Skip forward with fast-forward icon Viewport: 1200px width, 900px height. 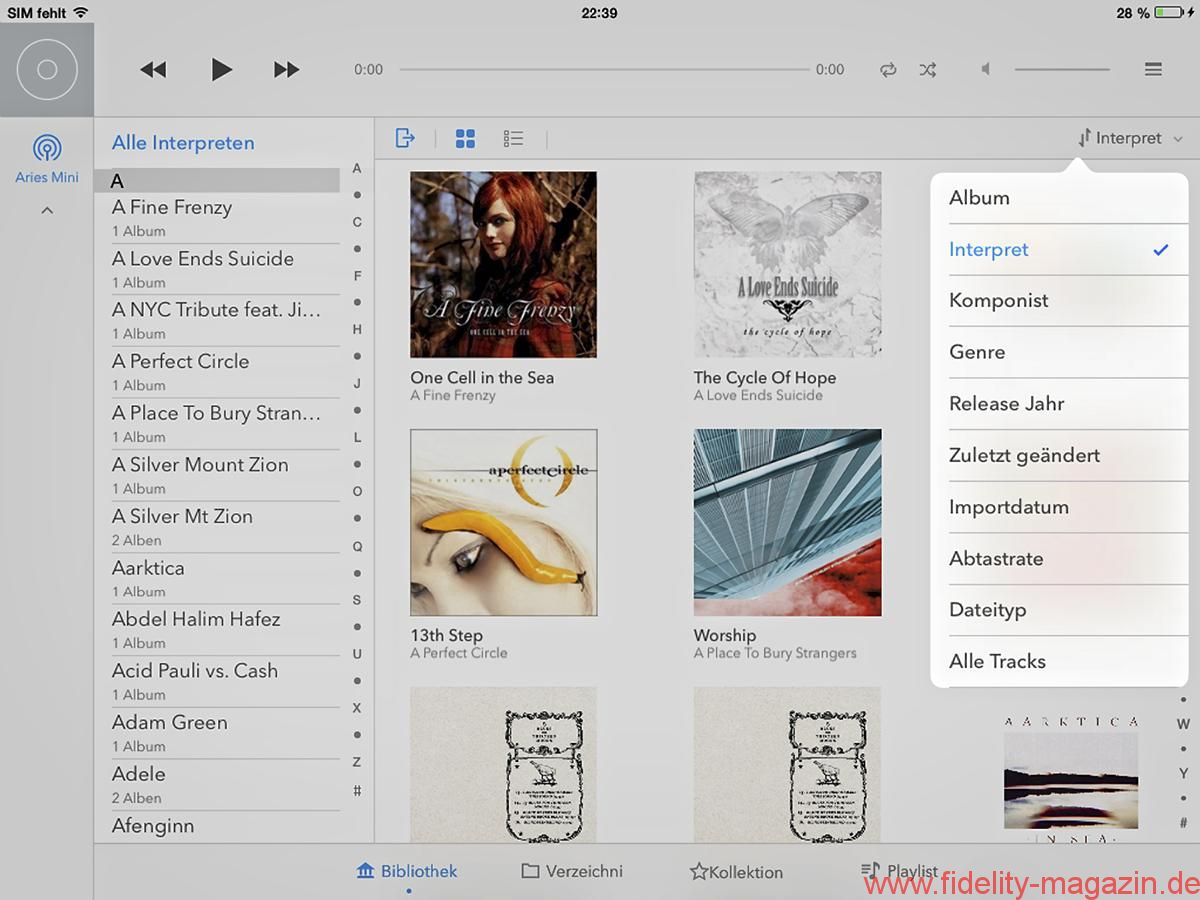click(x=286, y=69)
